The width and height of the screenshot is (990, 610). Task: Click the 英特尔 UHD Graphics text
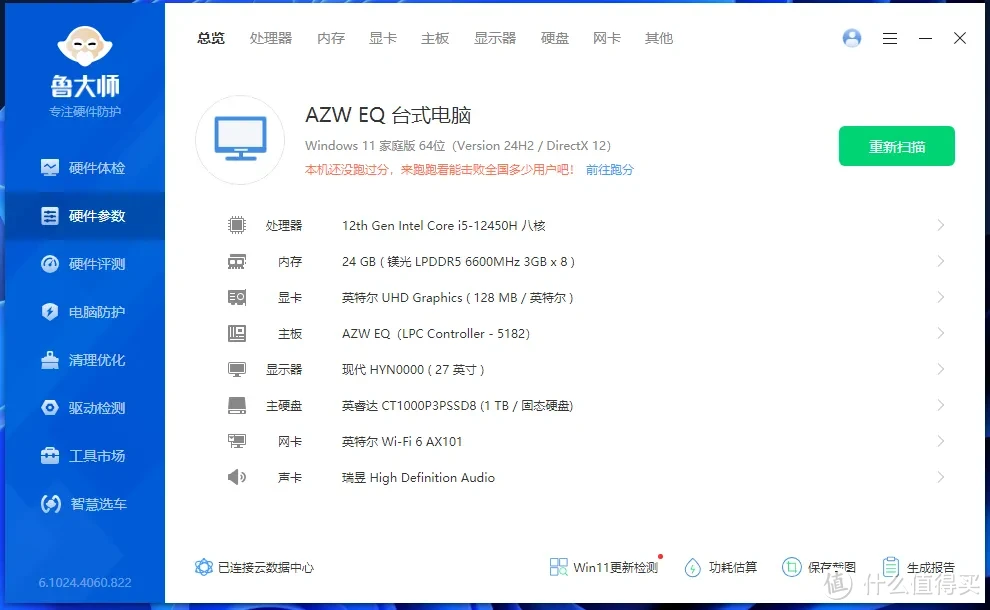click(457, 297)
